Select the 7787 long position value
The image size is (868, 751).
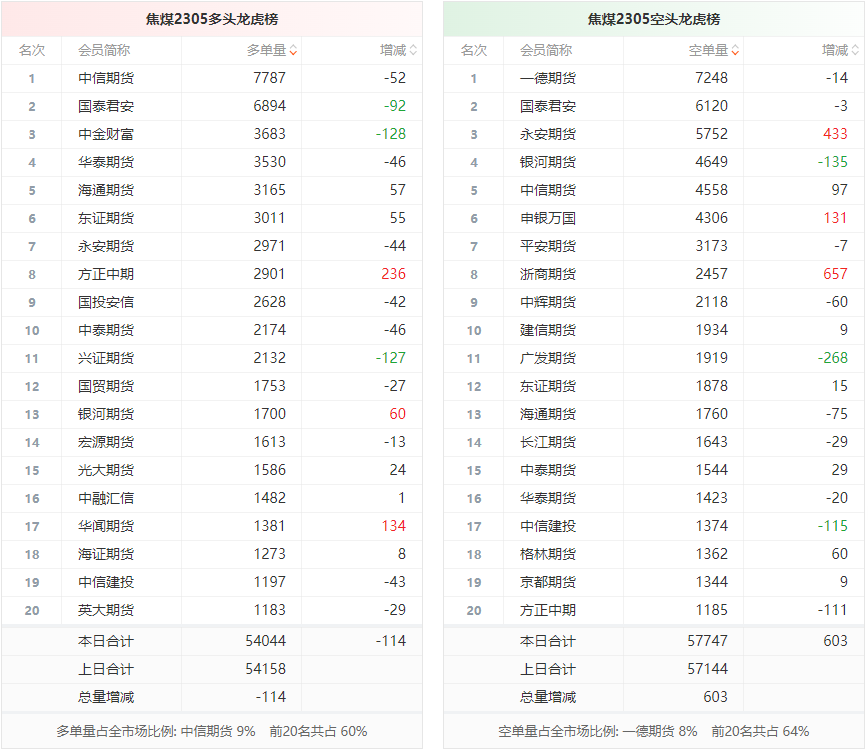click(x=269, y=78)
